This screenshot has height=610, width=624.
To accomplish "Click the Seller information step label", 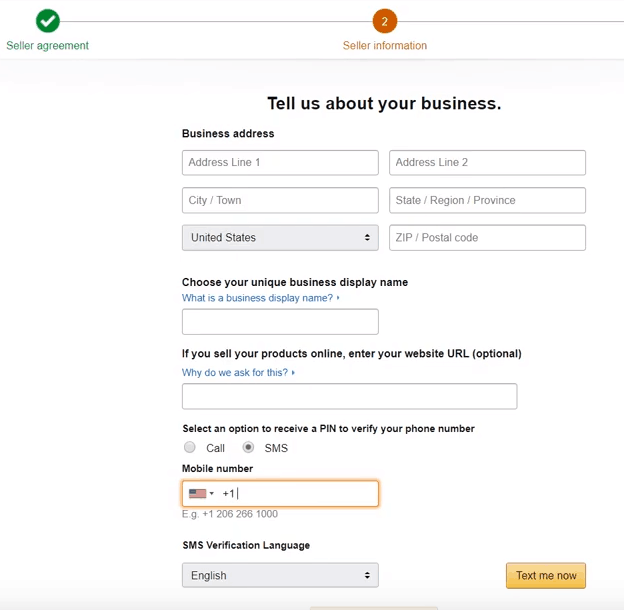I will point(384,46).
